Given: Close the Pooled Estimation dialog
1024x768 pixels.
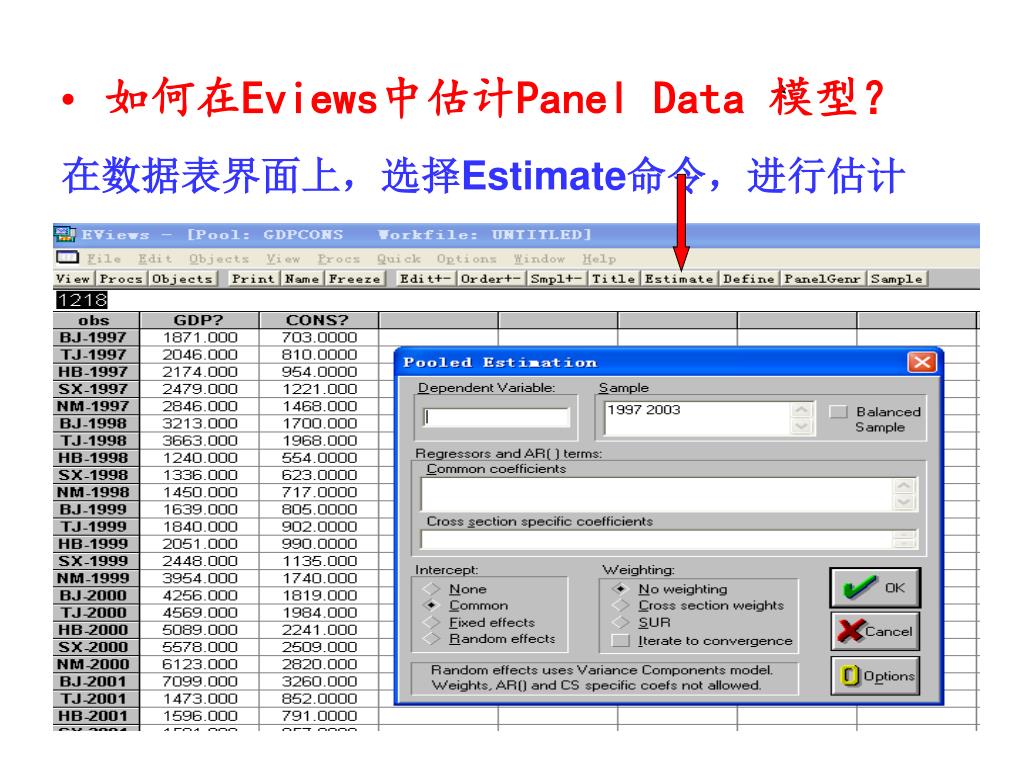Looking at the screenshot, I should (x=921, y=362).
